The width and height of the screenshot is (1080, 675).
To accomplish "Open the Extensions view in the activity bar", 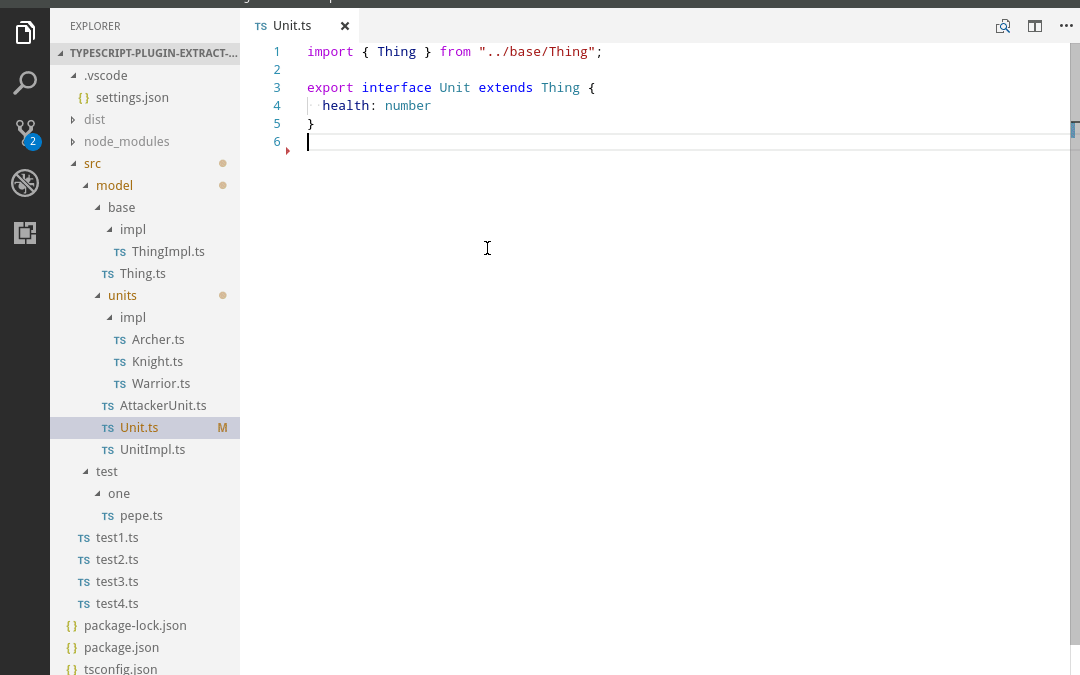I will pos(25,233).
